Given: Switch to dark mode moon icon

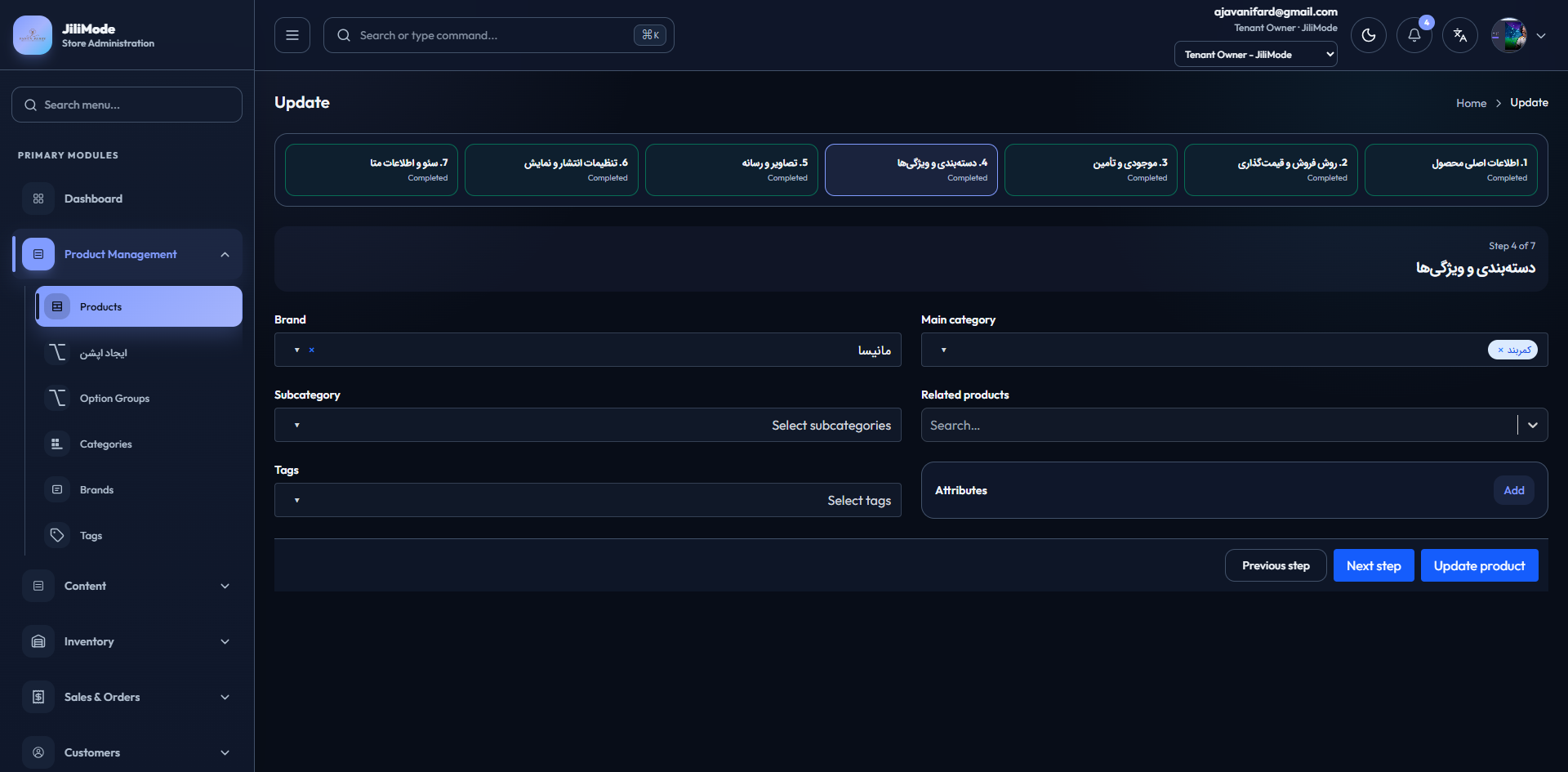Looking at the screenshot, I should 1369,35.
